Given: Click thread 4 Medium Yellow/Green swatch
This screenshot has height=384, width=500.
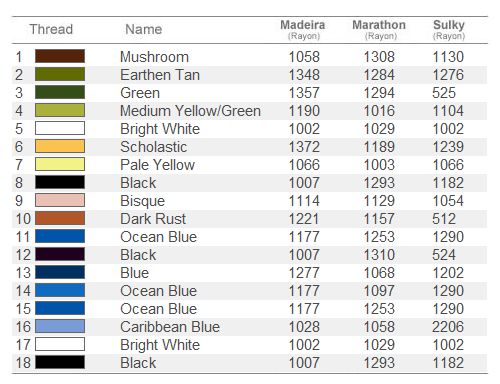Looking at the screenshot, I should [x=60, y=110].
